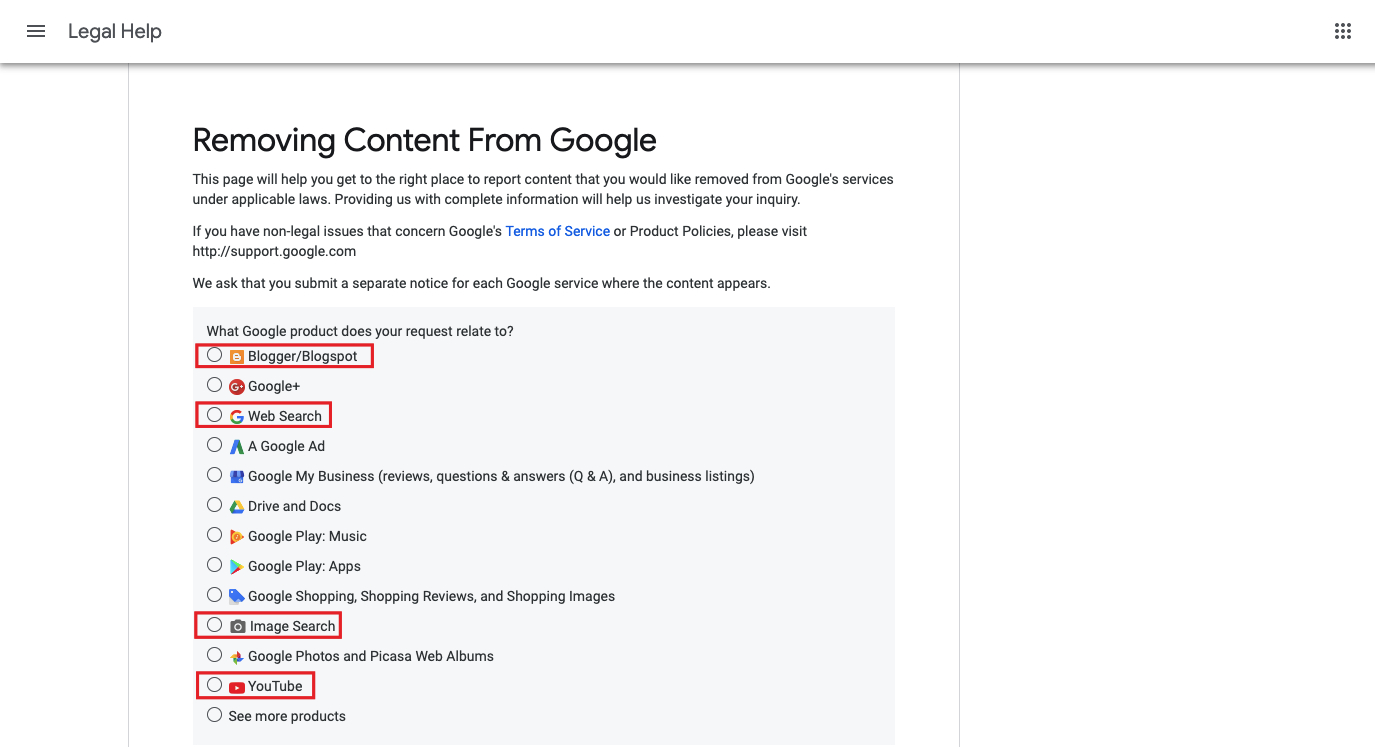Viewport: 1375px width, 747px height.
Task: Open the Google apps grid
Action: (1343, 31)
